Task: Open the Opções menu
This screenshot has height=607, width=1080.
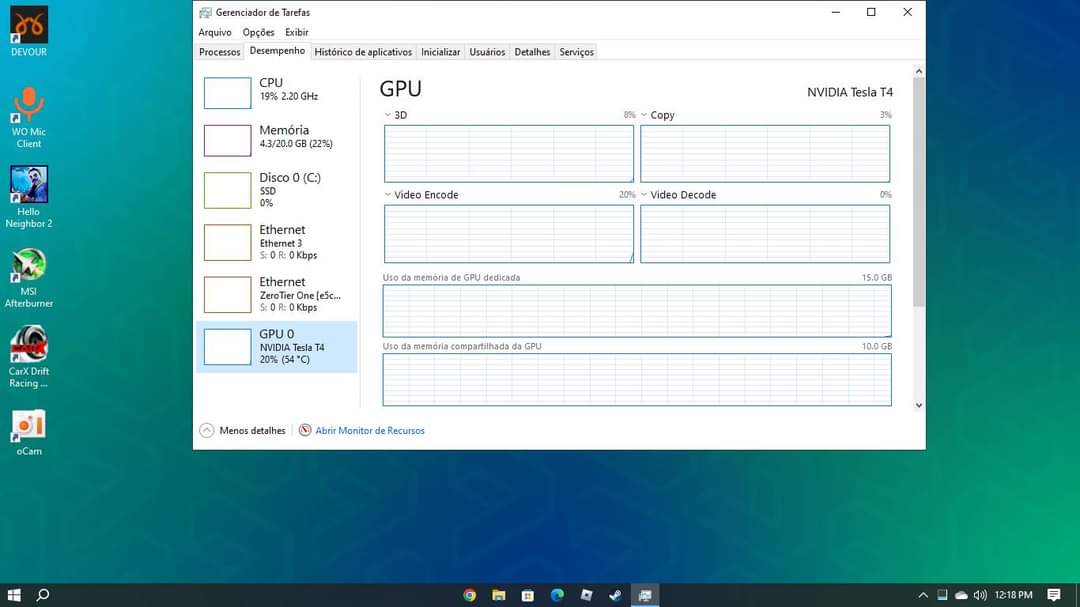Action: [x=258, y=32]
